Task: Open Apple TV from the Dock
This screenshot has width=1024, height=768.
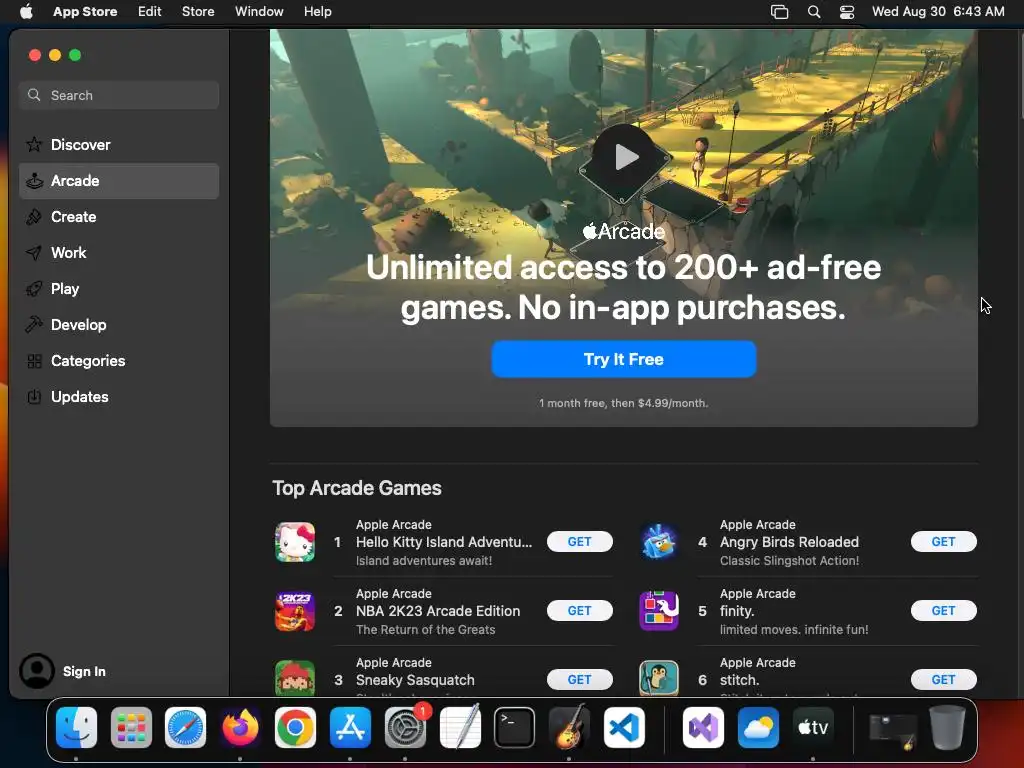Action: pyautogui.click(x=813, y=728)
